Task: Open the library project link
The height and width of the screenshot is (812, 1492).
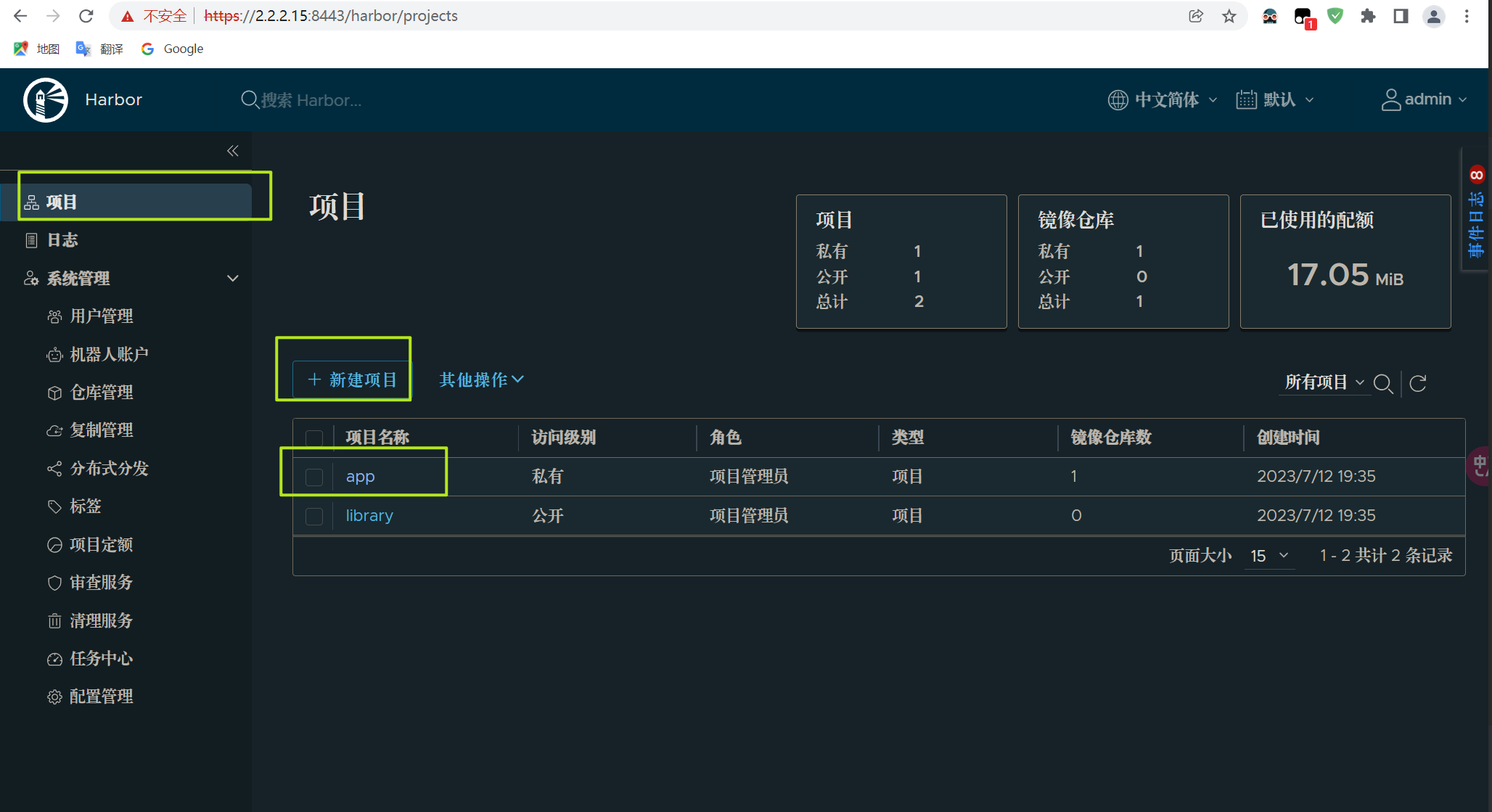Action: 369,516
